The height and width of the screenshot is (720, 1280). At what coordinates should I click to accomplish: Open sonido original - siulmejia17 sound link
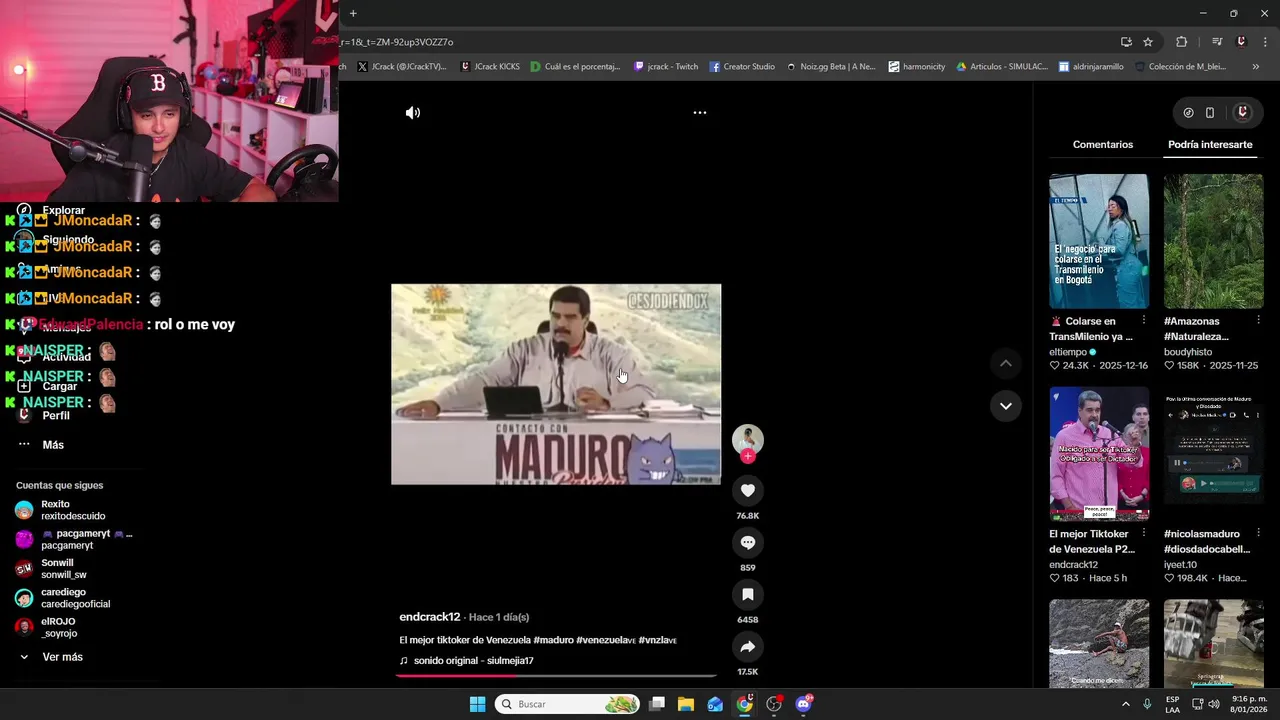pos(473,661)
